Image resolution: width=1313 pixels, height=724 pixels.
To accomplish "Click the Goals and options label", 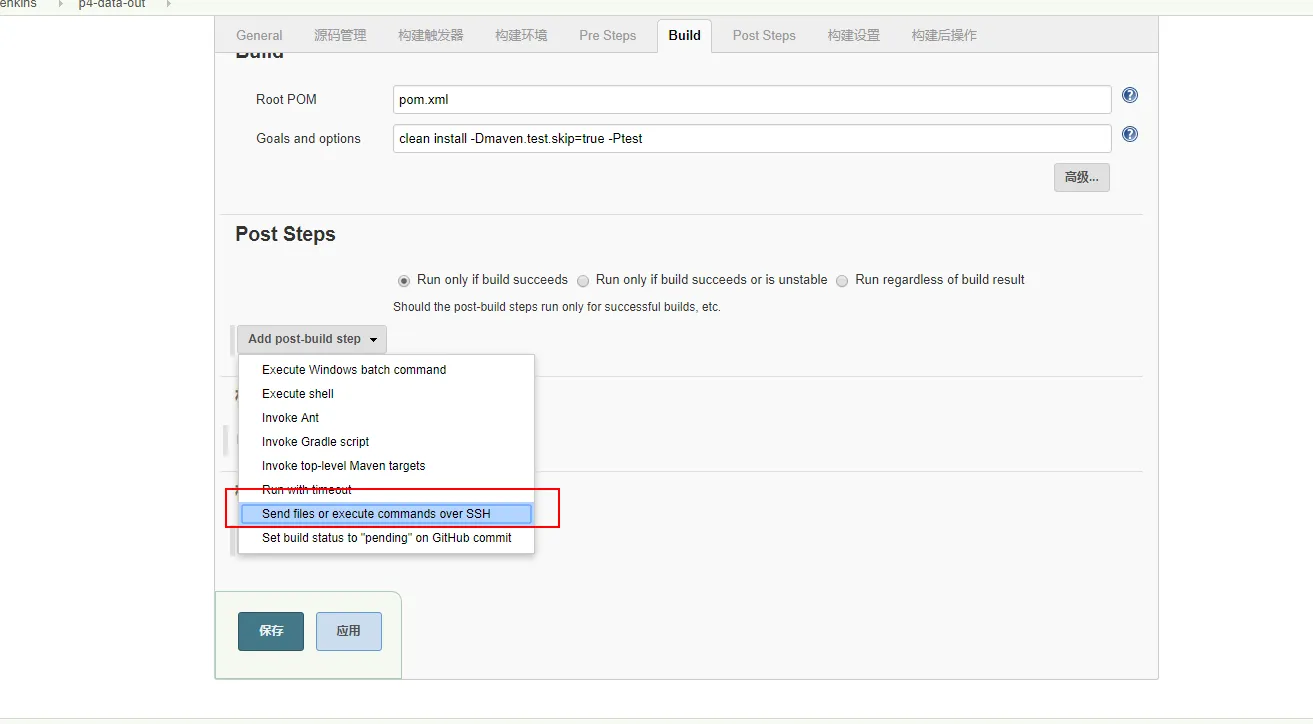I will click(308, 139).
